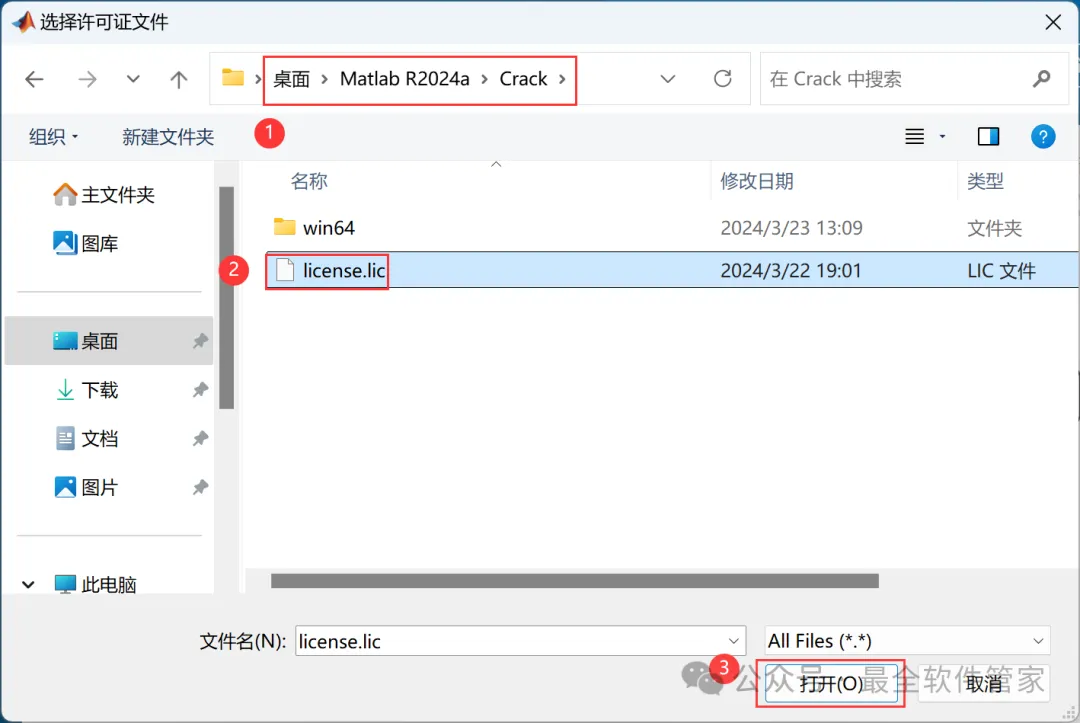Change view layout icon
Screen dimensions: 1080x723
point(914,136)
